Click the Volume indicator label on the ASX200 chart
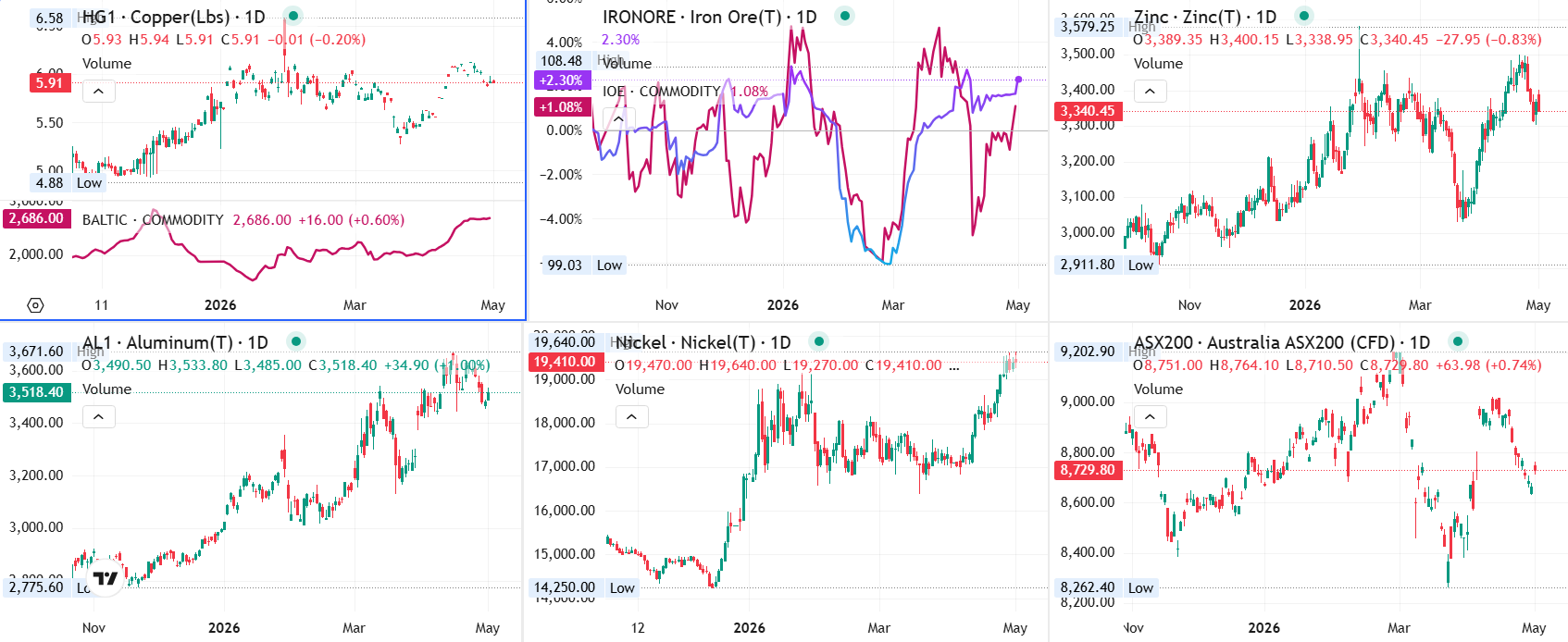This screenshot has width=1568, height=642. [x=1159, y=389]
